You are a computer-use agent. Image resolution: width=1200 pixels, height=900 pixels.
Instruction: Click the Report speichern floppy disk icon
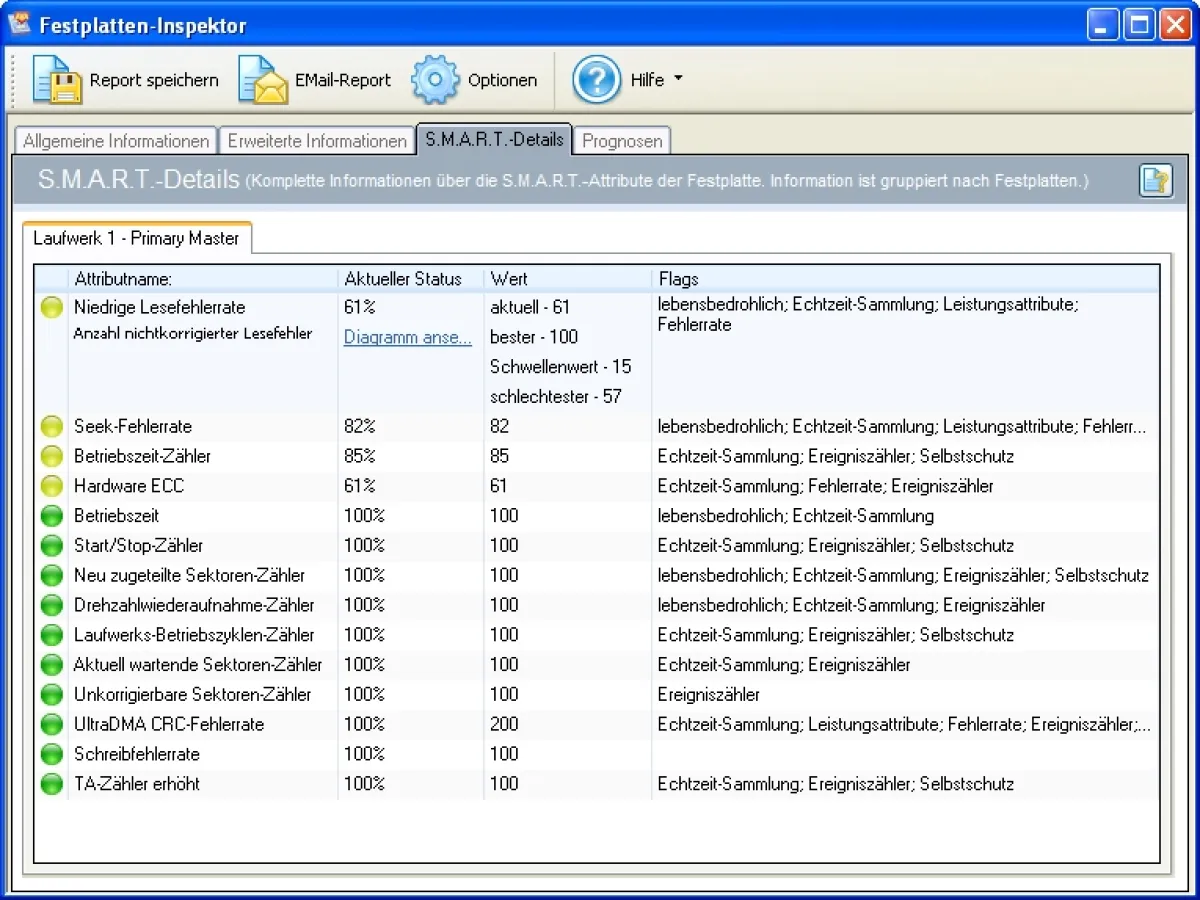[57, 80]
